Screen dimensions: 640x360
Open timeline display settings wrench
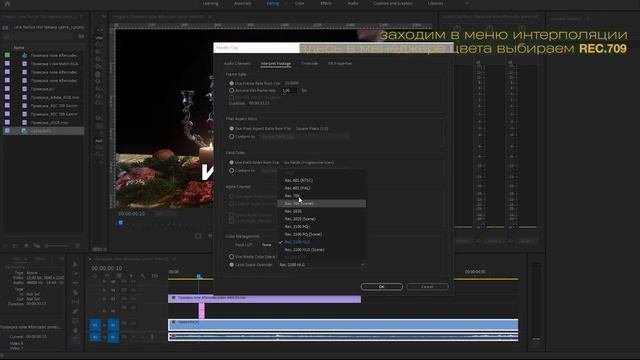pyautogui.click(x=143, y=276)
